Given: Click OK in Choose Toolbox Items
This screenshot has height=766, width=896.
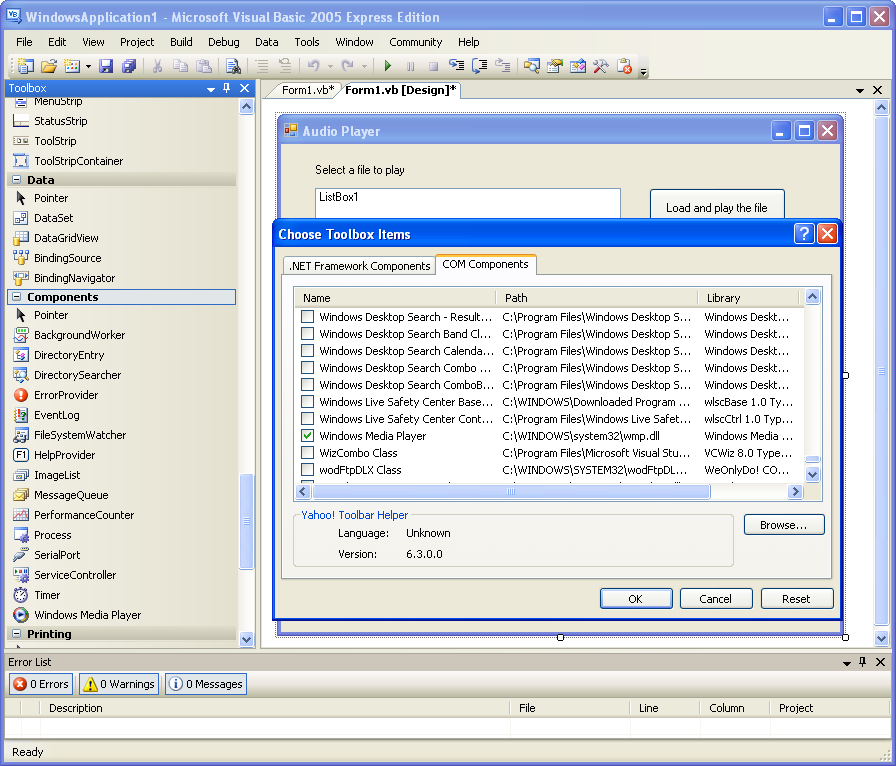Looking at the screenshot, I should click(x=635, y=599).
